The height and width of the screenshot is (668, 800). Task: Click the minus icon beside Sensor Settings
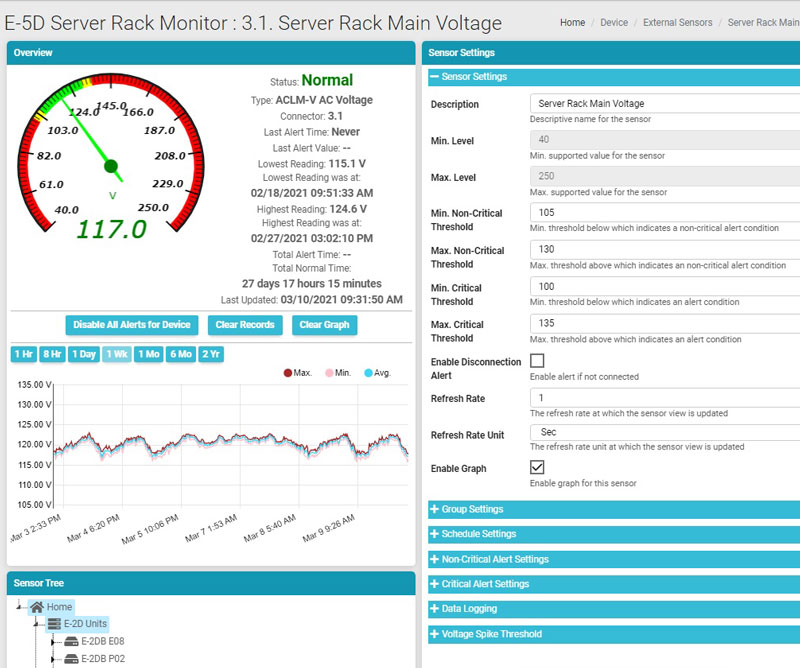click(x=434, y=77)
